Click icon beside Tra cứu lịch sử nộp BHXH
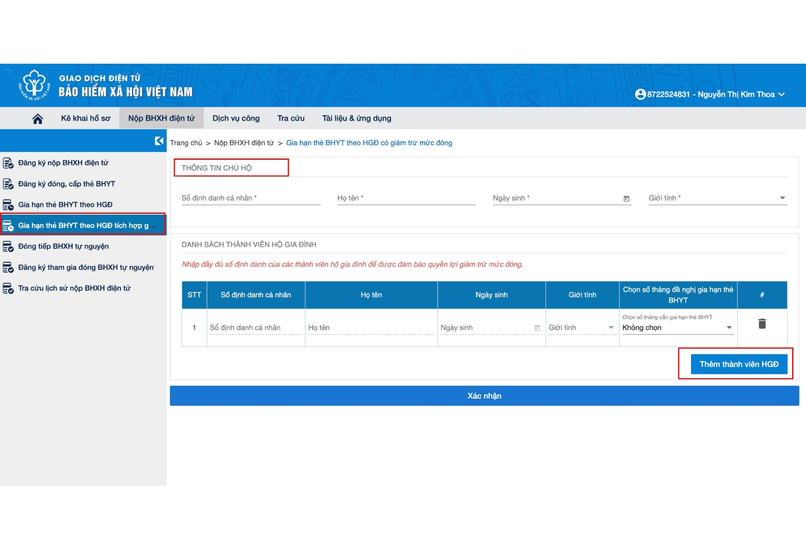806x545 pixels. pyautogui.click(x=8, y=288)
